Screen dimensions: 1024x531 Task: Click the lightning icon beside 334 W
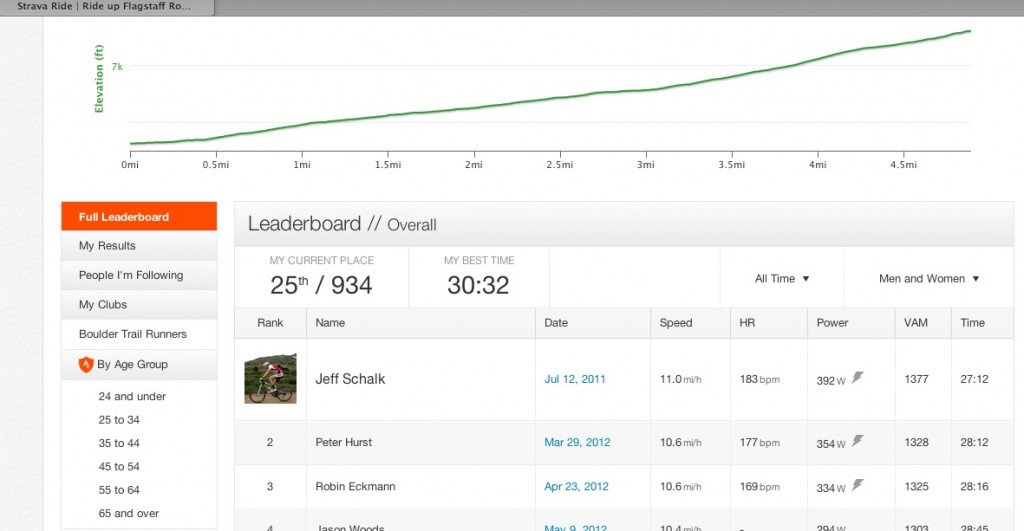click(857, 486)
